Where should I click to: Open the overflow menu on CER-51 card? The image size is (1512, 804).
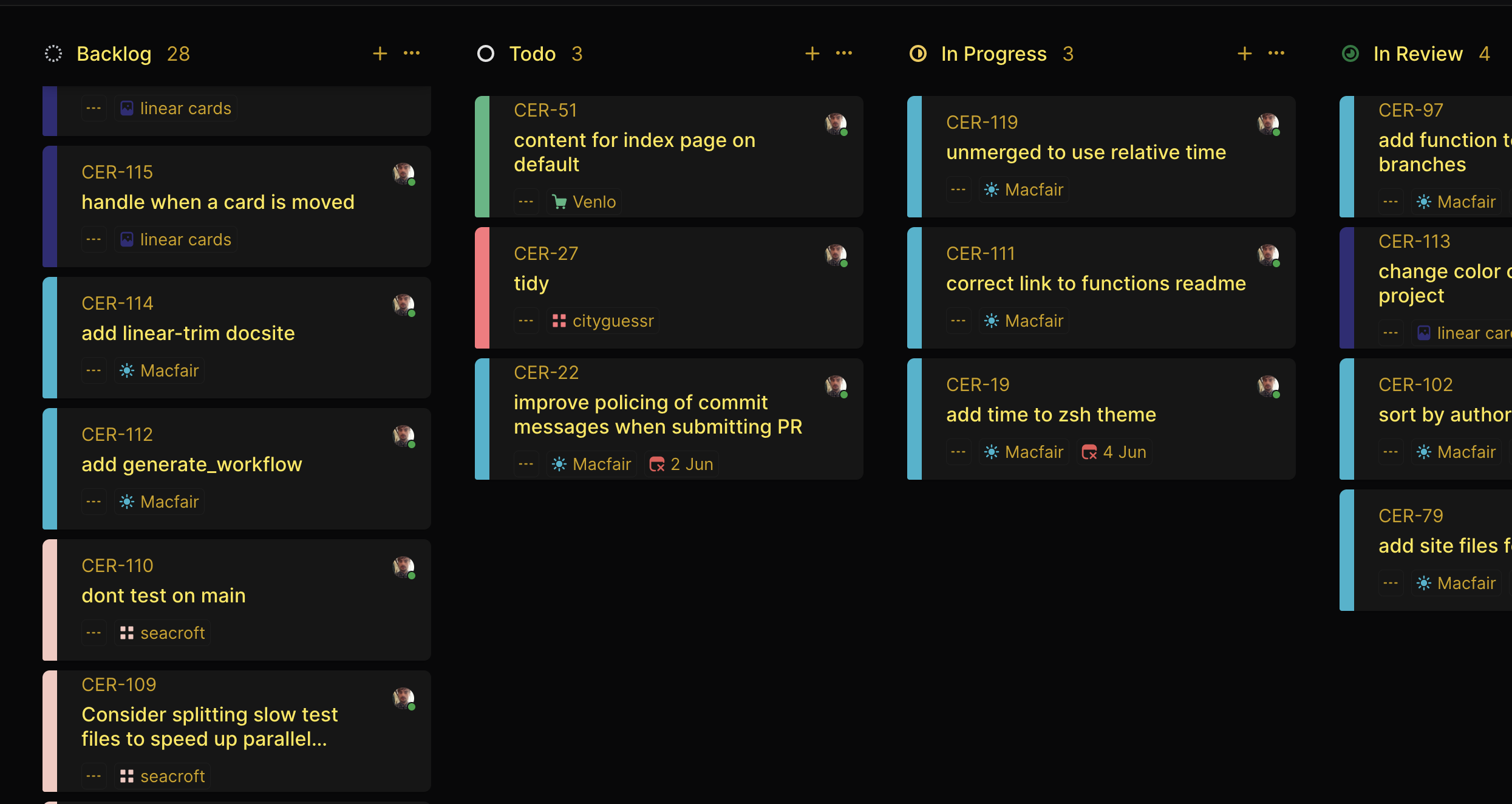click(x=526, y=201)
